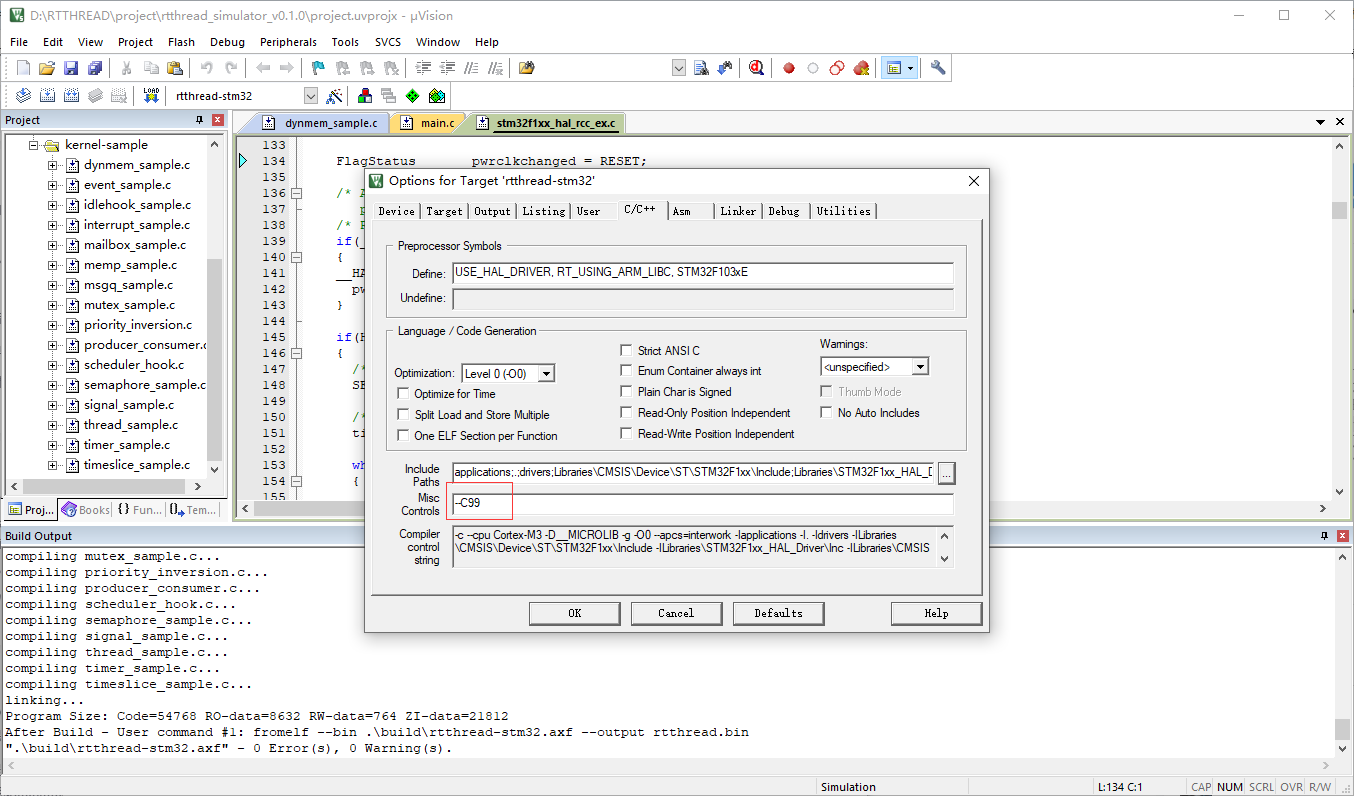Switch to the Linker tab in Options
1354x796 pixels.
click(738, 211)
